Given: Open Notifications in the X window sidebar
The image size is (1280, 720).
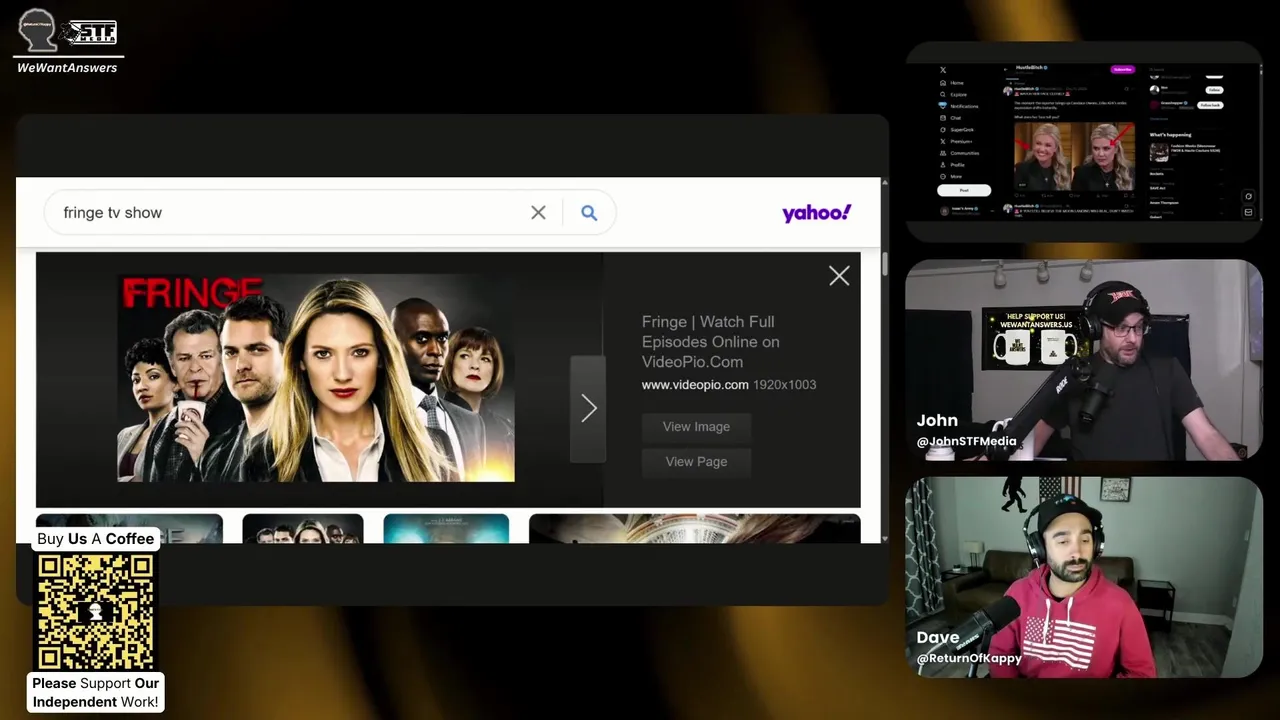Looking at the screenshot, I should coord(958,106).
